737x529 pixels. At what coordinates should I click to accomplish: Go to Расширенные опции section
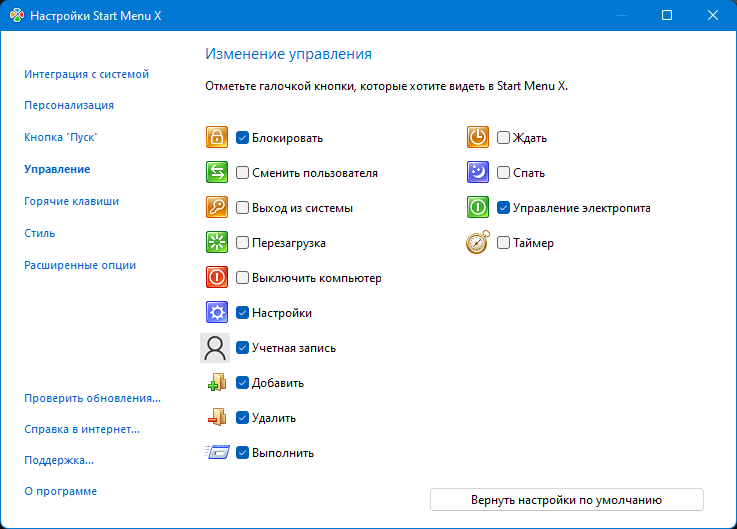[80, 265]
